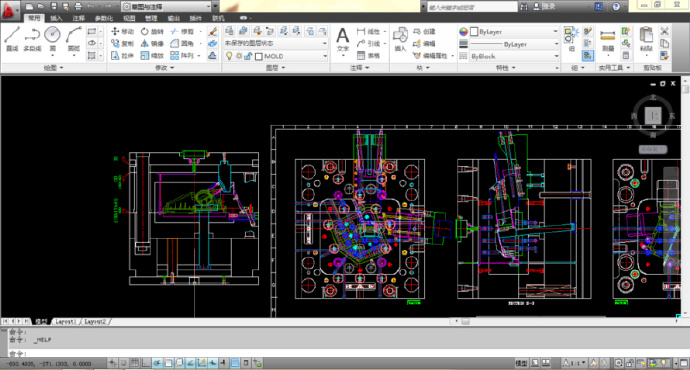690x370 pixels.
Task: Click the Table (表格) tool
Action: pos(368,55)
